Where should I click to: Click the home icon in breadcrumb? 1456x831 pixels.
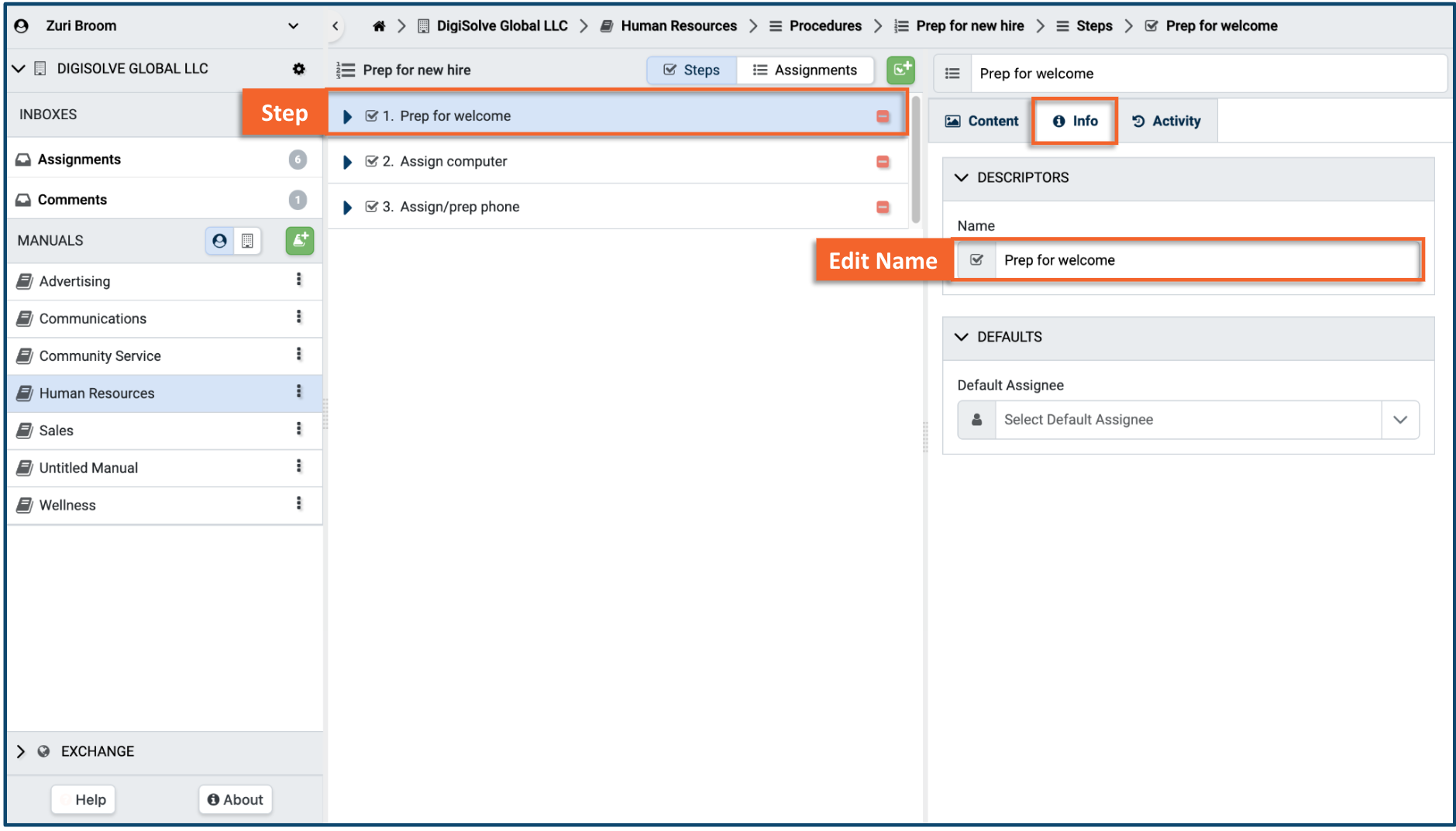[x=379, y=26]
